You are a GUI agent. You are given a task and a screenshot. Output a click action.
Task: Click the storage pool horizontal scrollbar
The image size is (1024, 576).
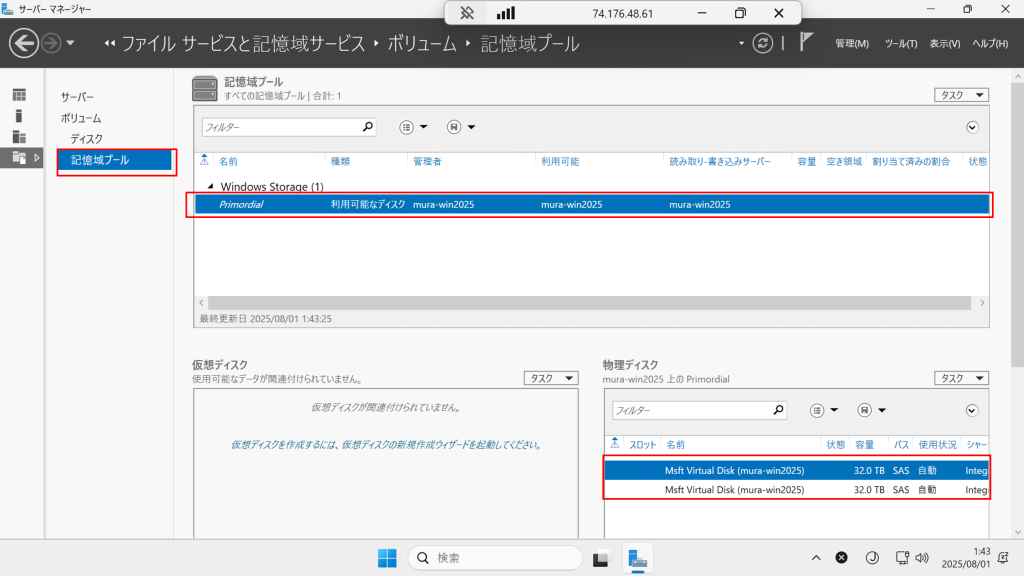click(x=589, y=303)
